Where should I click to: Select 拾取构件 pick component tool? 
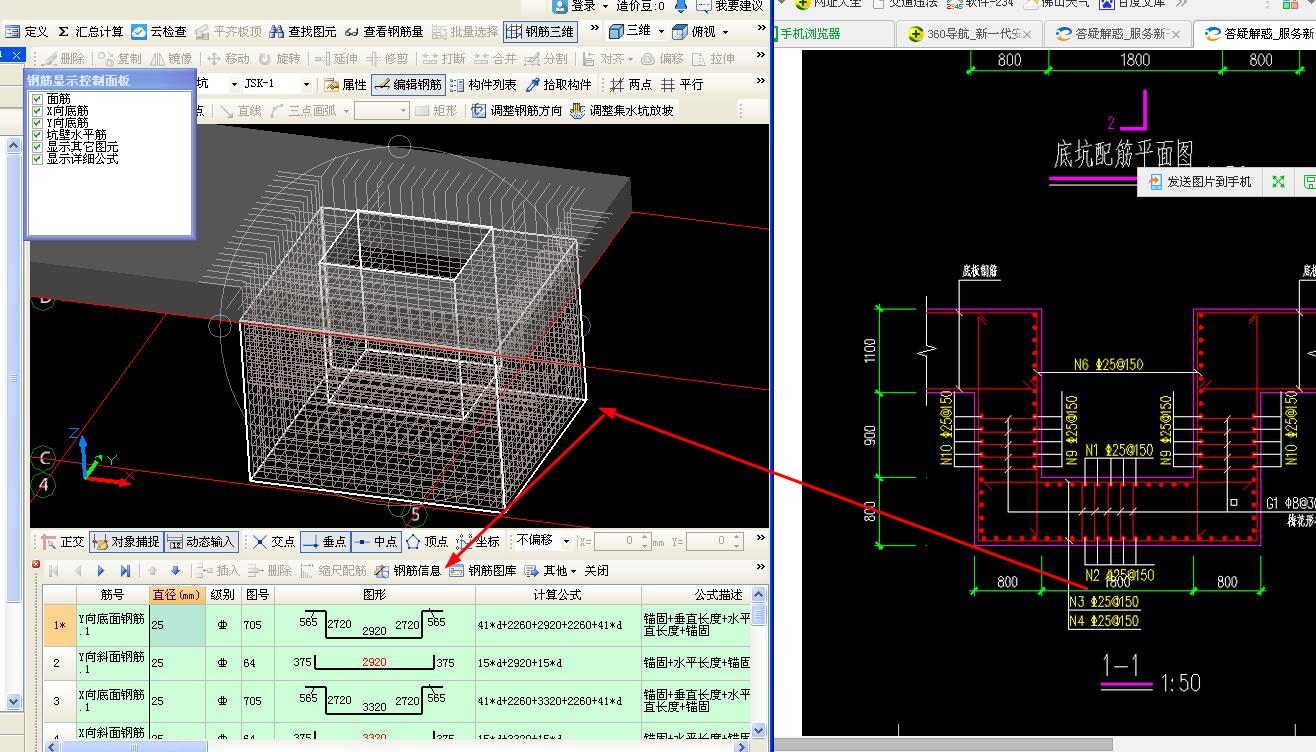point(558,85)
